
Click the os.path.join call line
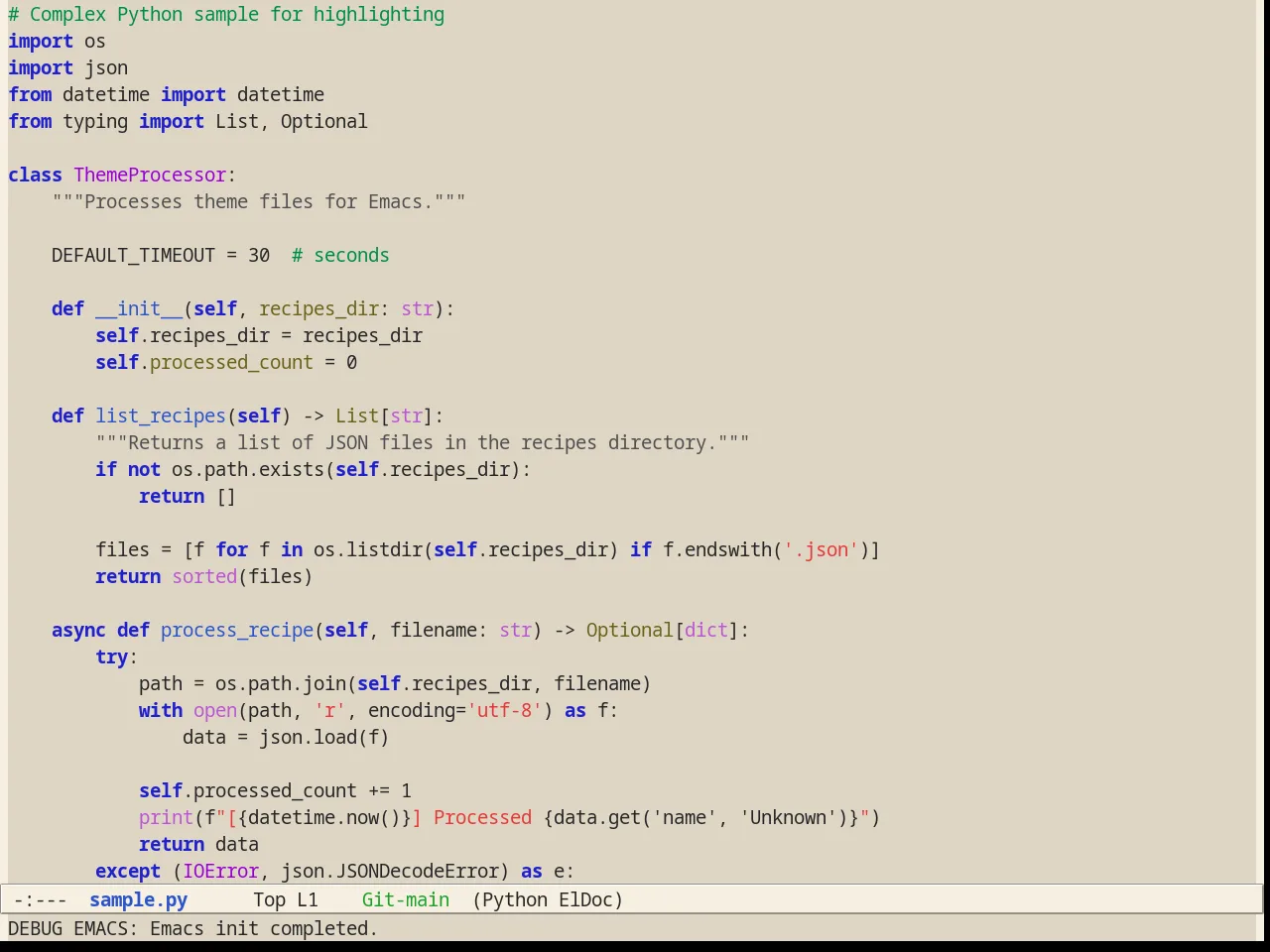click(x=395, y=683)
